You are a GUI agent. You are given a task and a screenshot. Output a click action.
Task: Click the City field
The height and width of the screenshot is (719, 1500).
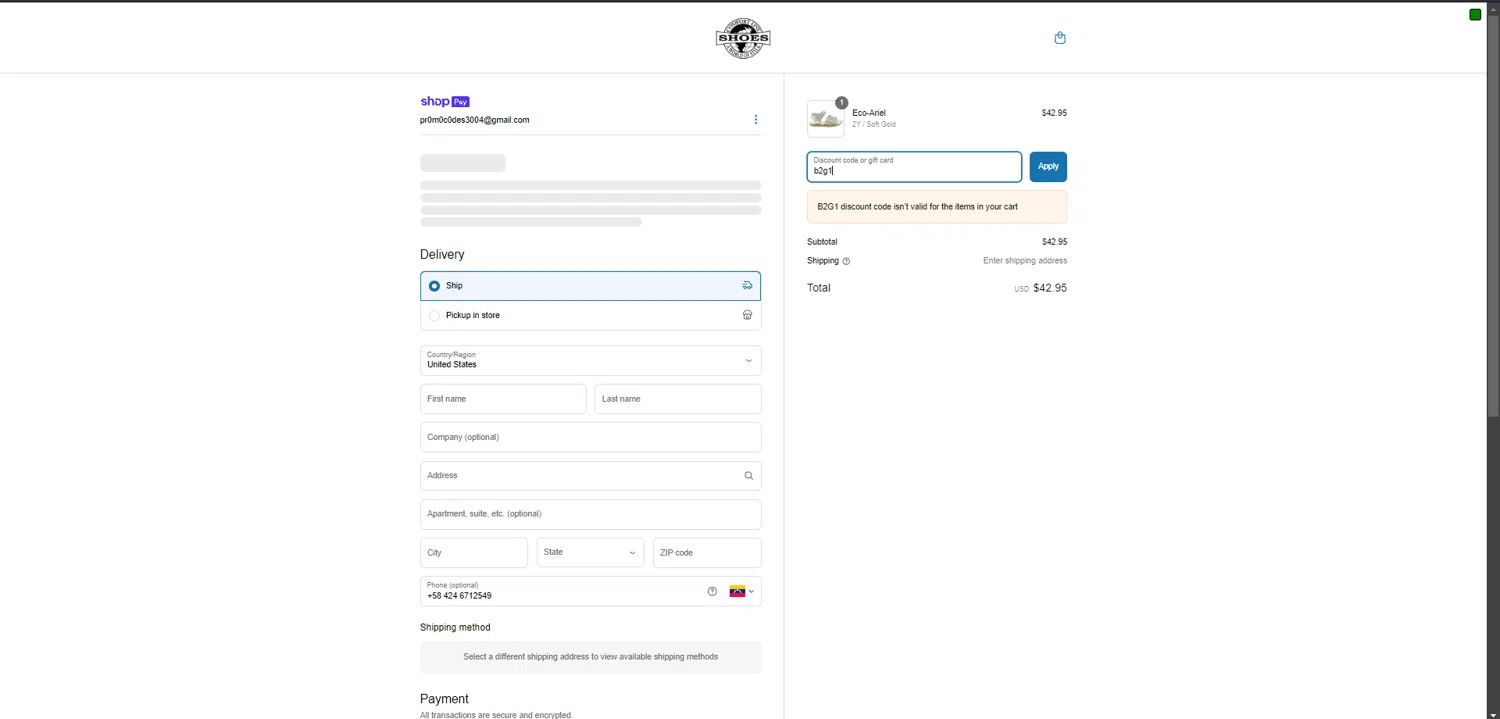click(x=474, y=553)
